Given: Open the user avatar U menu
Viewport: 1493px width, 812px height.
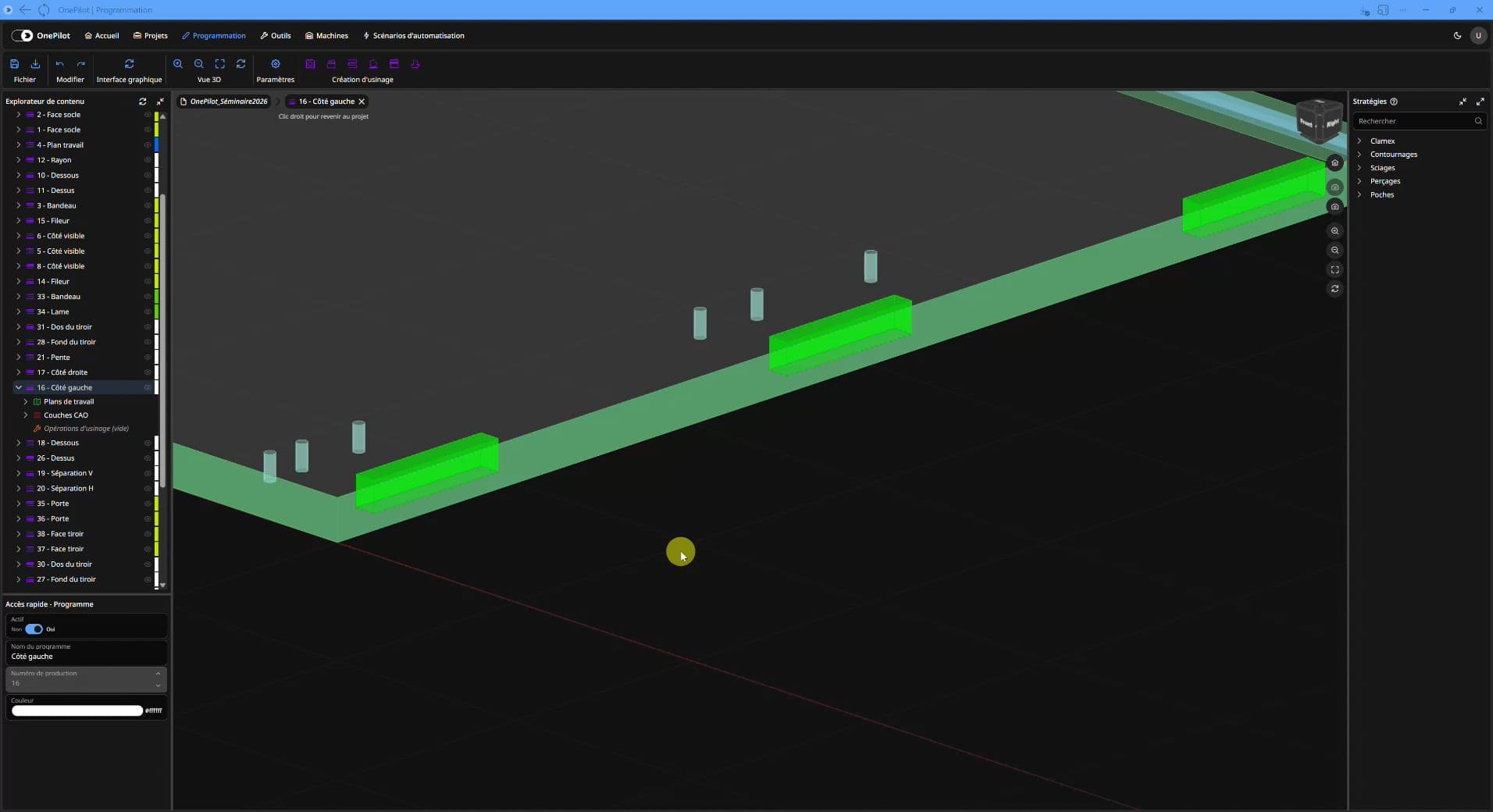Looking at the screenshot, I should pos(1478,36).
